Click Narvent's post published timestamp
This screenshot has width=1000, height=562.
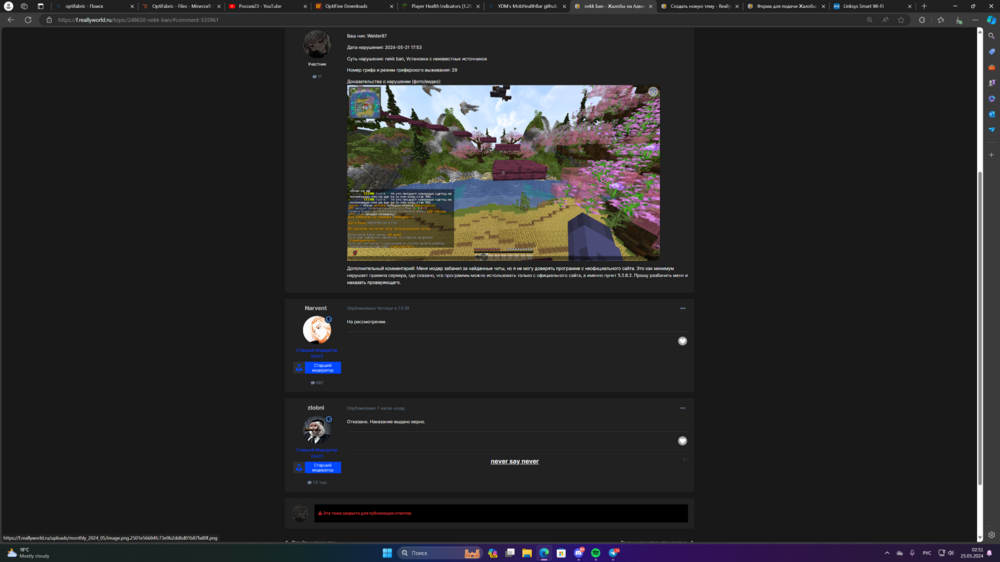[378, 308]
